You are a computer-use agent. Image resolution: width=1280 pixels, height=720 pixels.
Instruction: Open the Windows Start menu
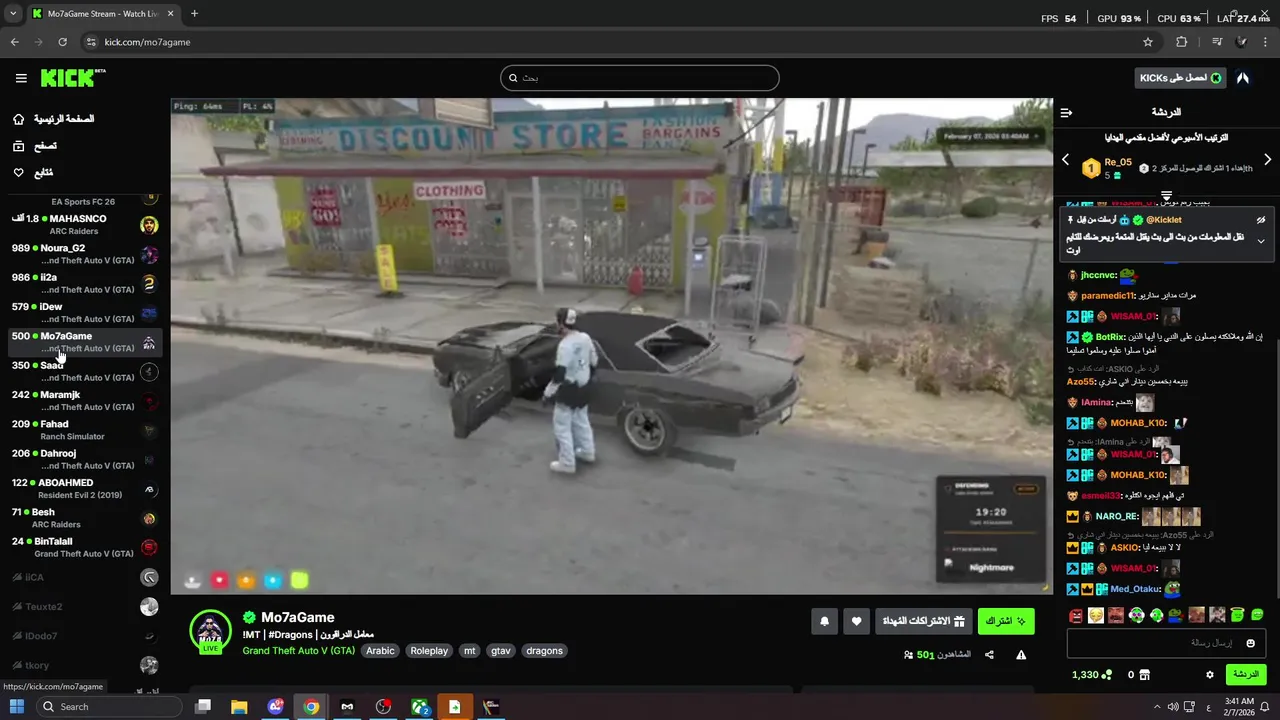tap(17, 707)
